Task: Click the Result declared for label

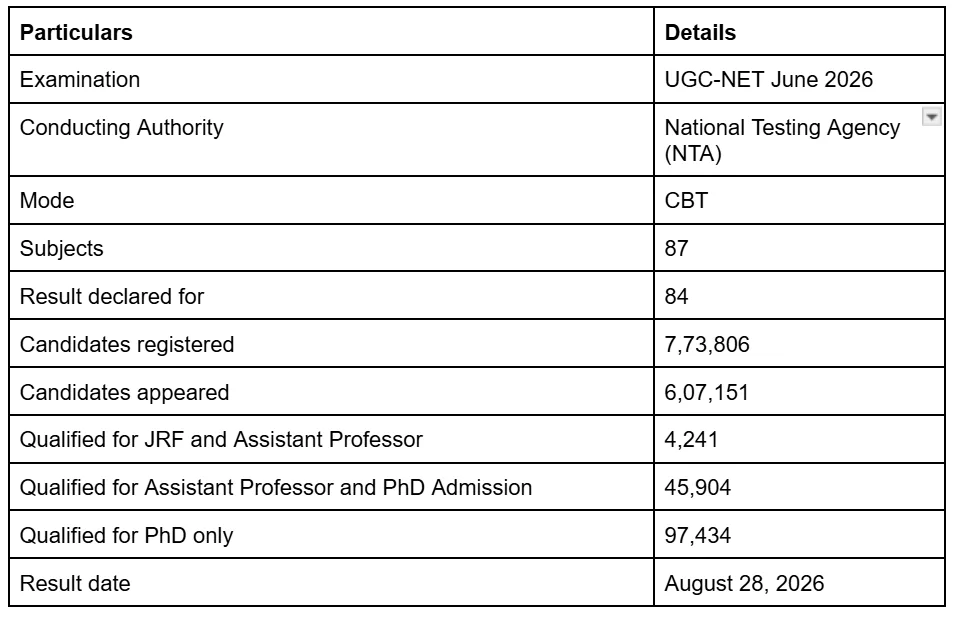Action: (331, 296)
